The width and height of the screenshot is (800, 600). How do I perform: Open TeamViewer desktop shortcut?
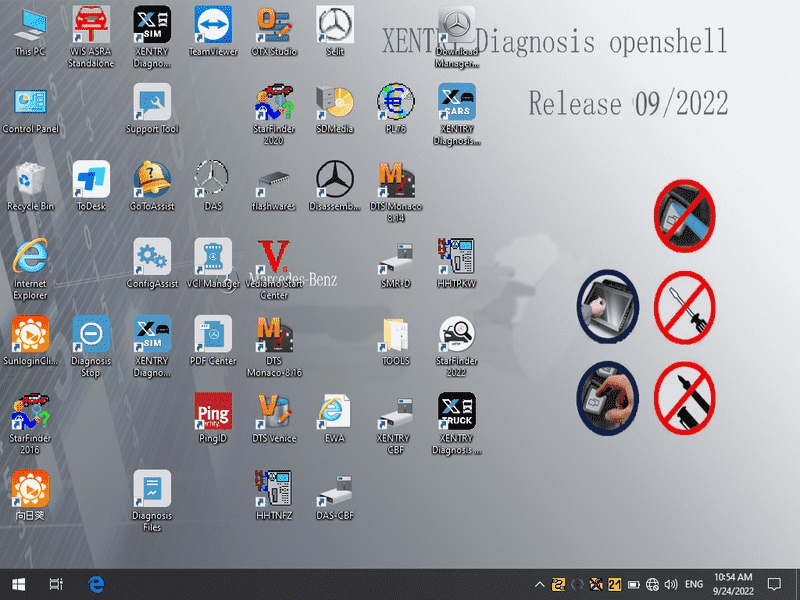213,32
